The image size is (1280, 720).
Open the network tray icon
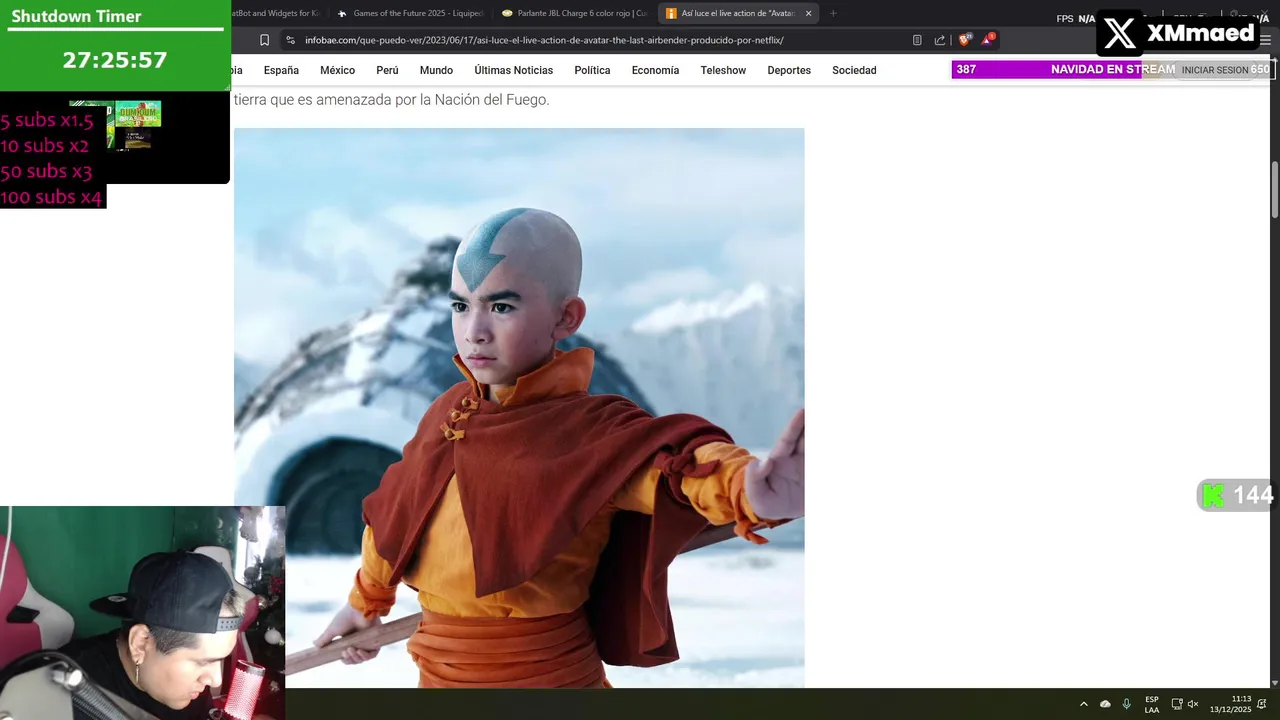tap(1177, 704)
